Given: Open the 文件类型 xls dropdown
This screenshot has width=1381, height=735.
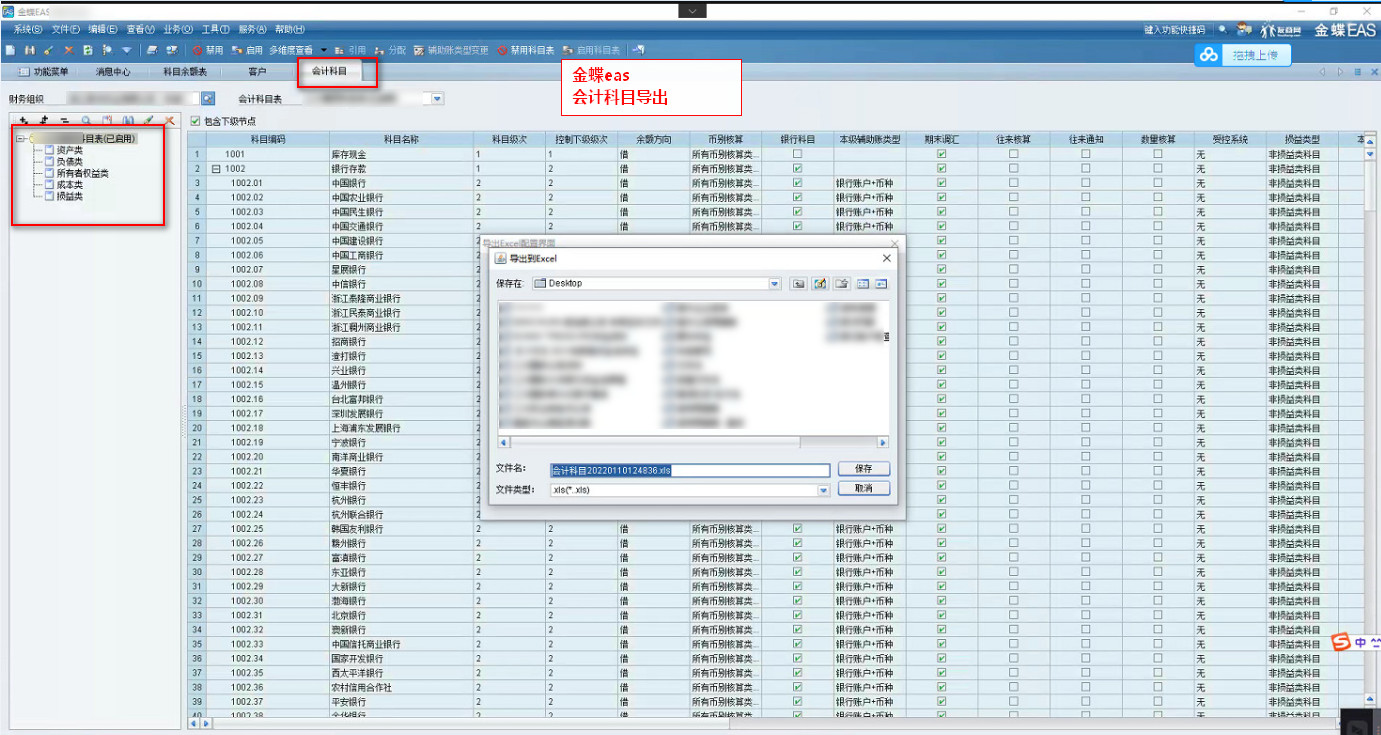Looking at the screenshot, I should pos(824,490).
